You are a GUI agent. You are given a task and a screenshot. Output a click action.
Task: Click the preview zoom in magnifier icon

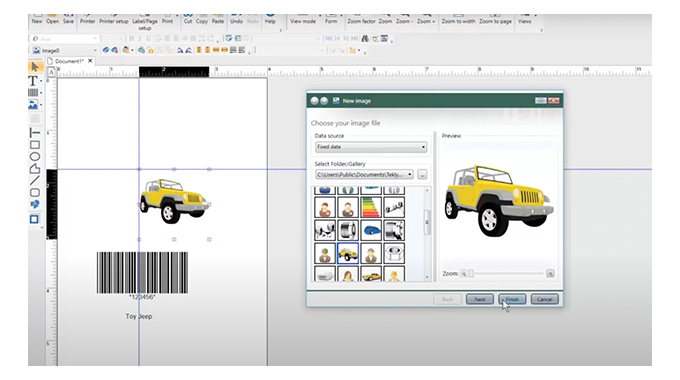pyautogui.click(x=550, y=274)
